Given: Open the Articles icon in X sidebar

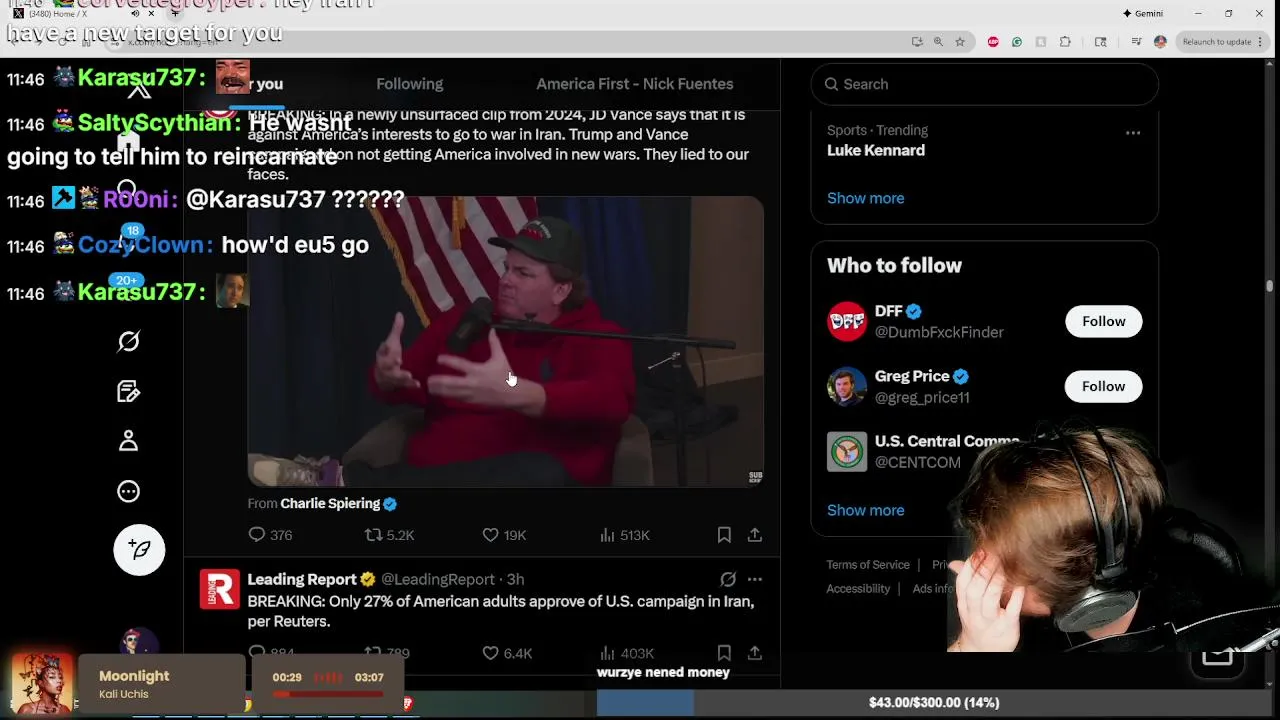Looking at the screenshot, I should tap(128, 391).
